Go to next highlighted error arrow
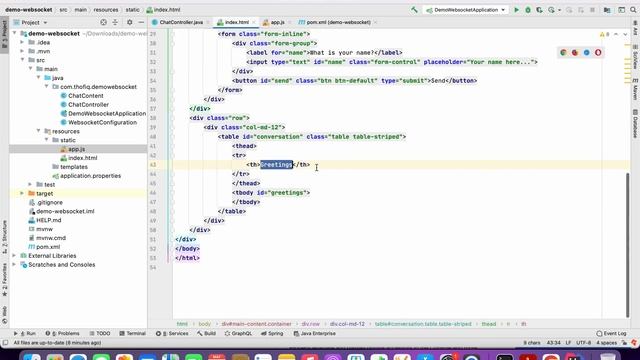 (625, 34)
